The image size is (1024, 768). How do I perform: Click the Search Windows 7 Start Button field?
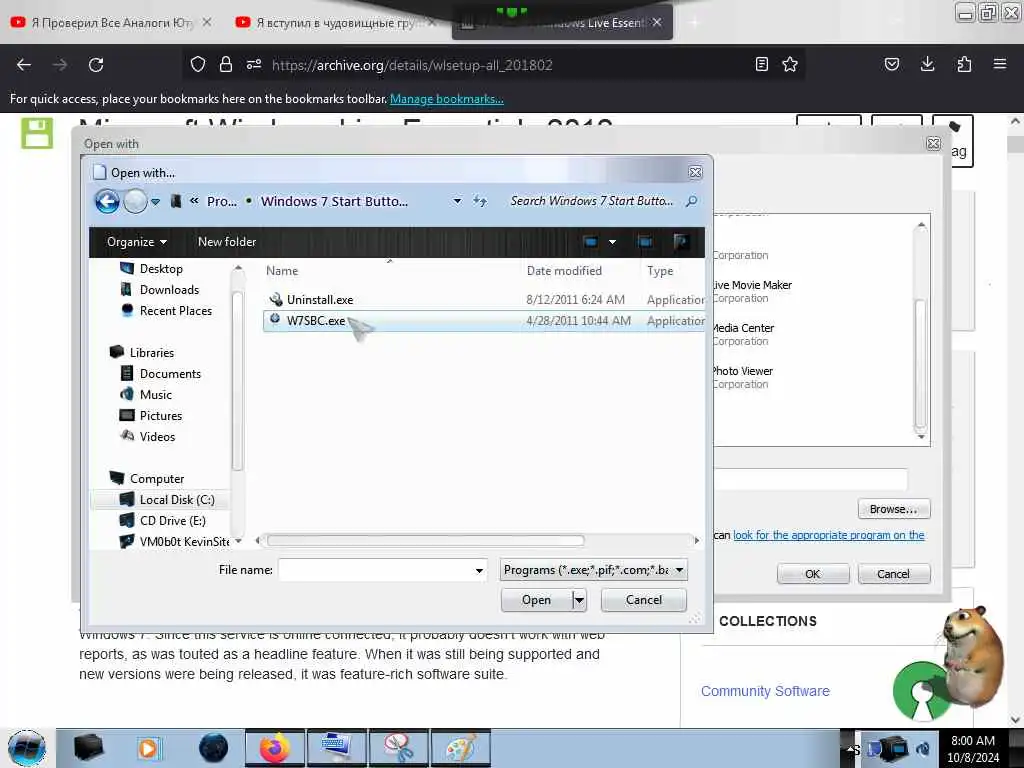coord(591,201)
